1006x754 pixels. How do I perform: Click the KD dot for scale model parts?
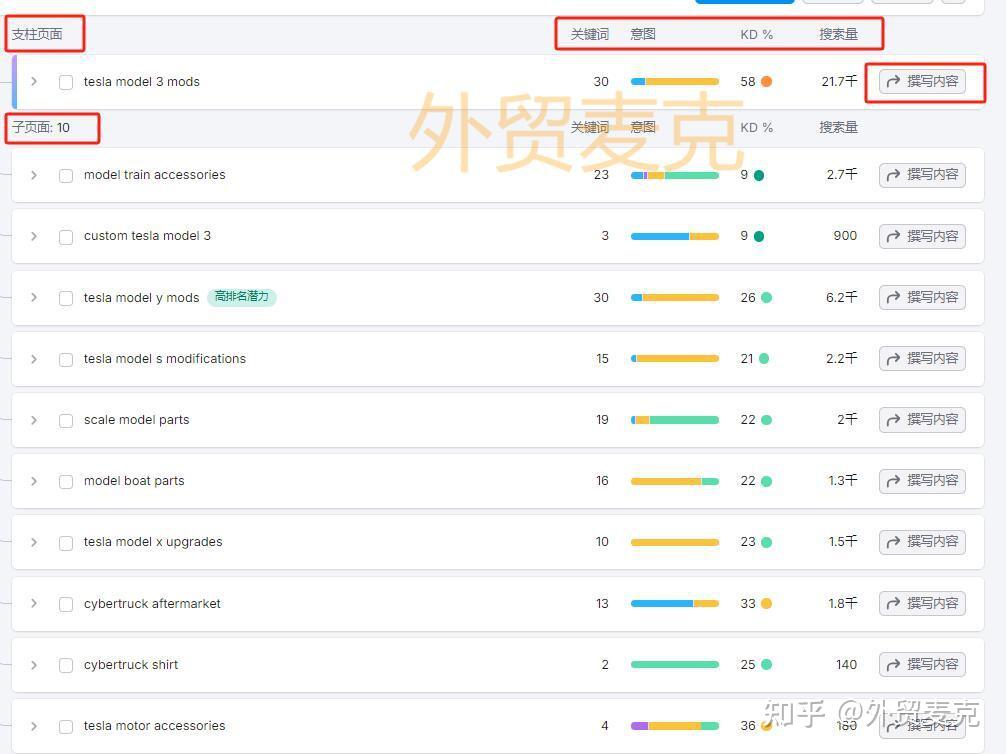point(766,420)
